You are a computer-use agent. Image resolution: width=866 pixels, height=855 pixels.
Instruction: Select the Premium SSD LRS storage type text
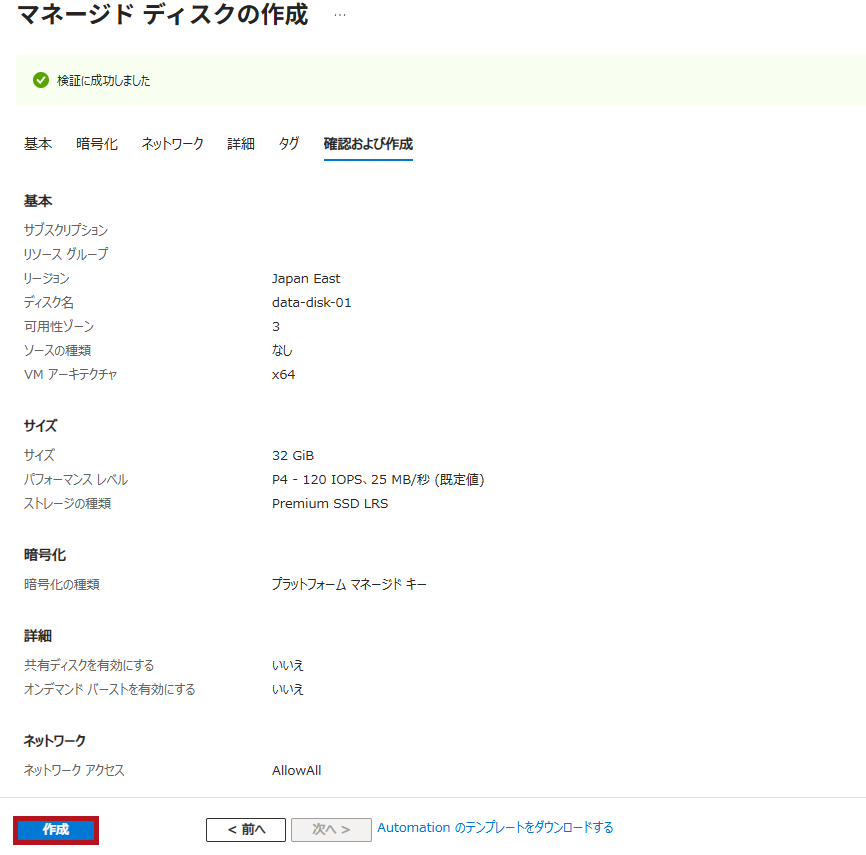[x=330, y=504]
